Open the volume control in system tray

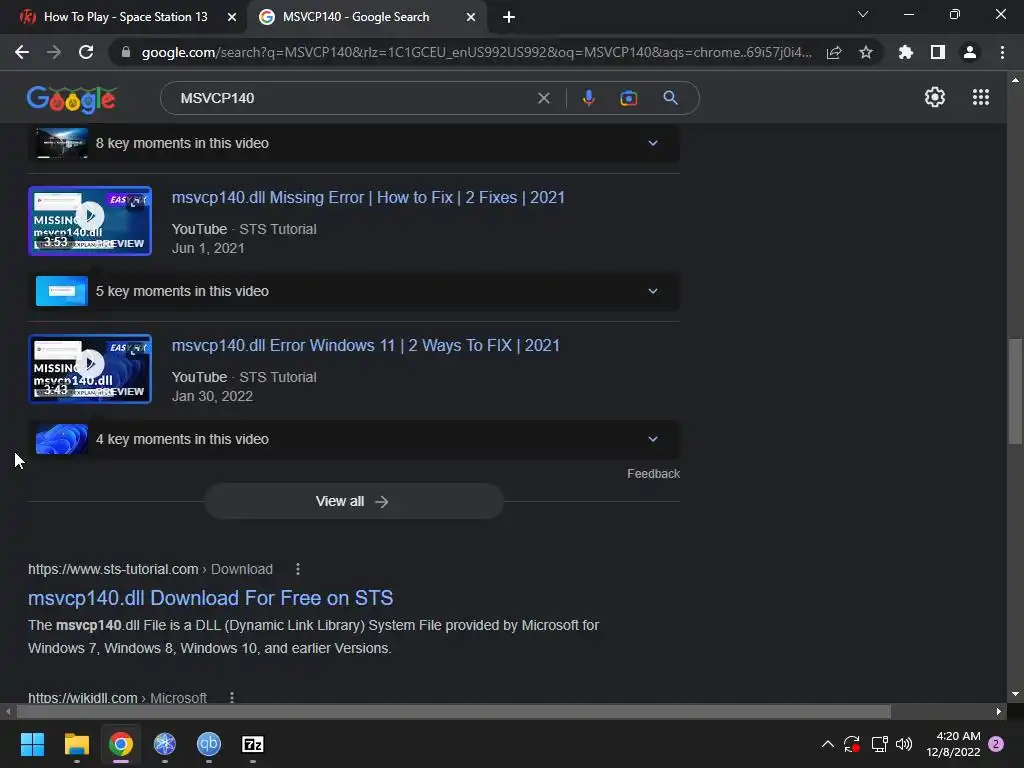click(x=904, y=744)
